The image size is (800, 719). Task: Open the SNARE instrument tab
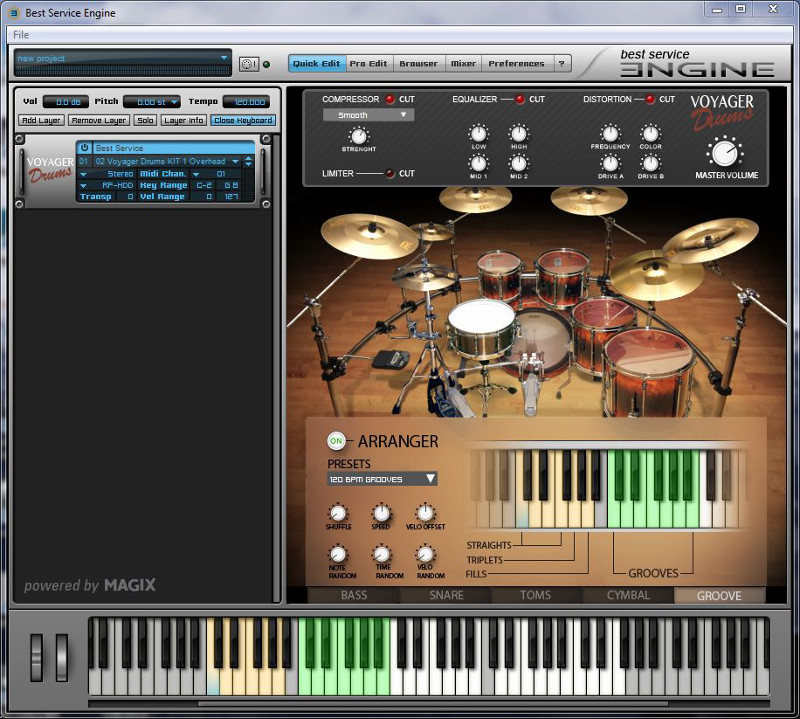pyautogui.click(x=446, y=595)
